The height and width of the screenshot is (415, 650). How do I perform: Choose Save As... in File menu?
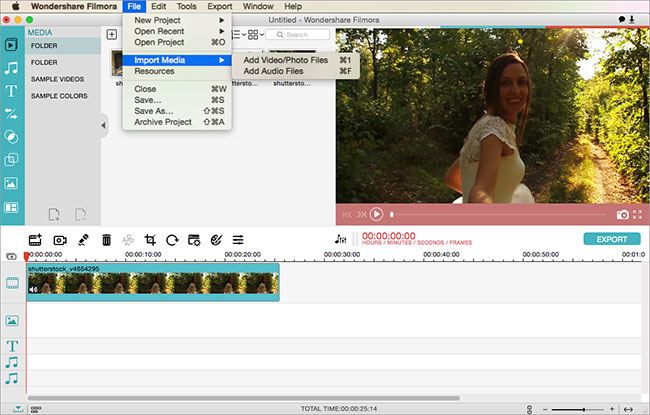click(177, 111)
